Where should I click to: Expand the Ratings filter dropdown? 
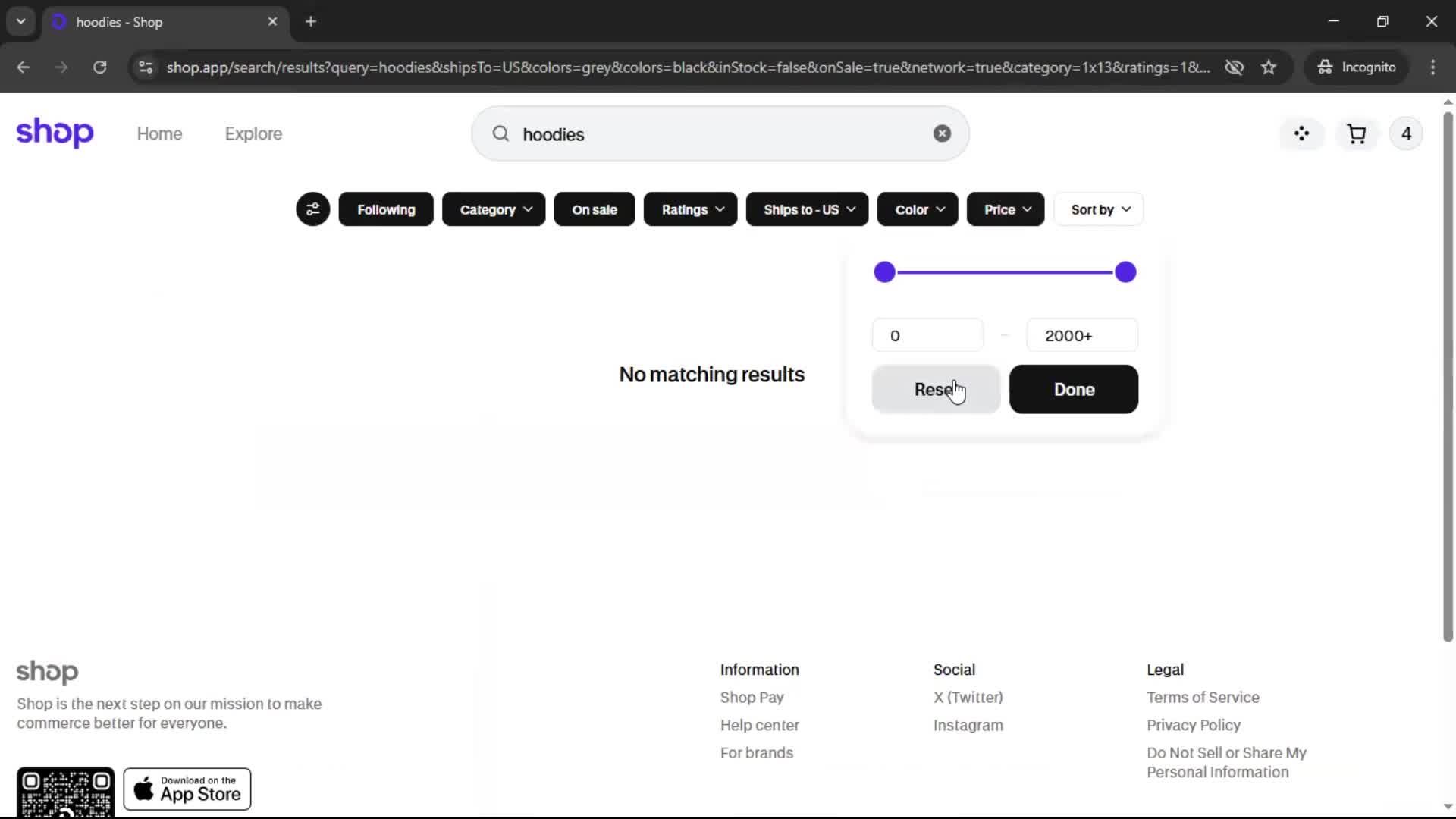(x=690, y=209)
